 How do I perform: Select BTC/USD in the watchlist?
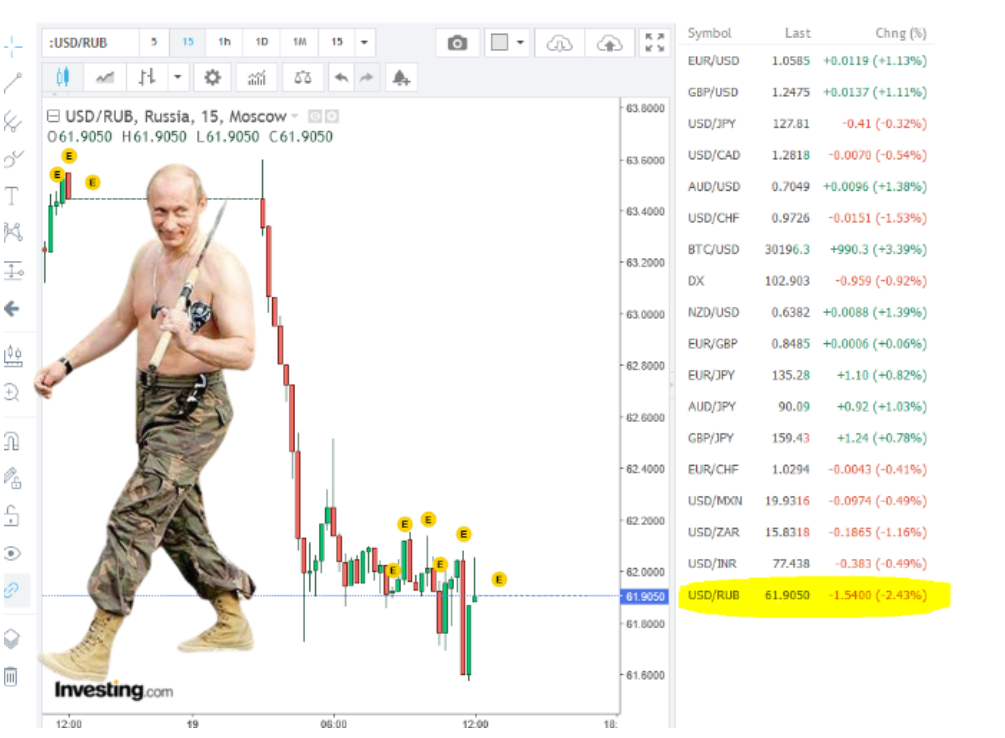click(807, 249)
